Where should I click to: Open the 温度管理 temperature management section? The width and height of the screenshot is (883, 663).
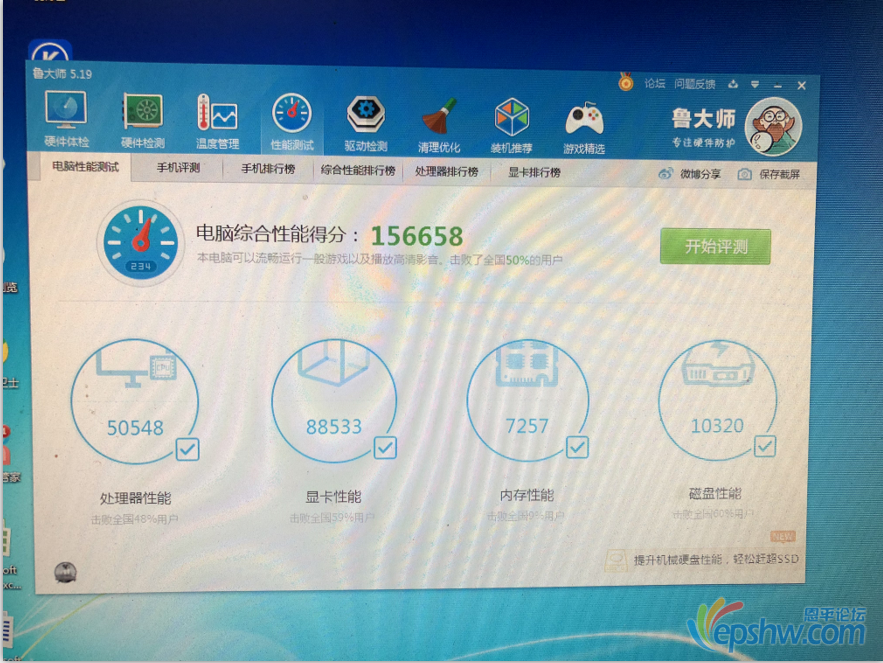(x=217, y=122)
